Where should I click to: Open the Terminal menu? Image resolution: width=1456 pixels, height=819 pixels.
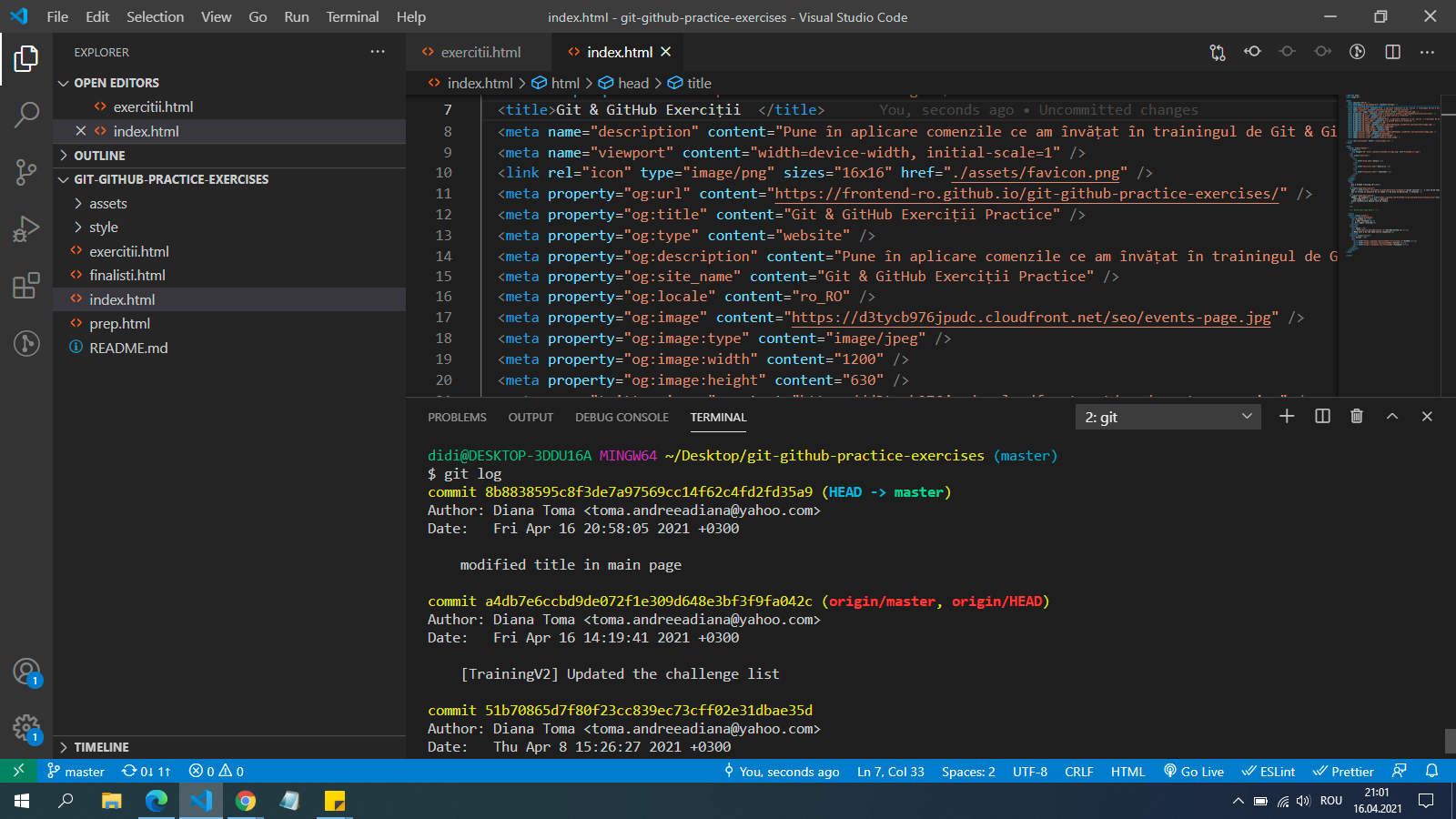tap(352, 16)
